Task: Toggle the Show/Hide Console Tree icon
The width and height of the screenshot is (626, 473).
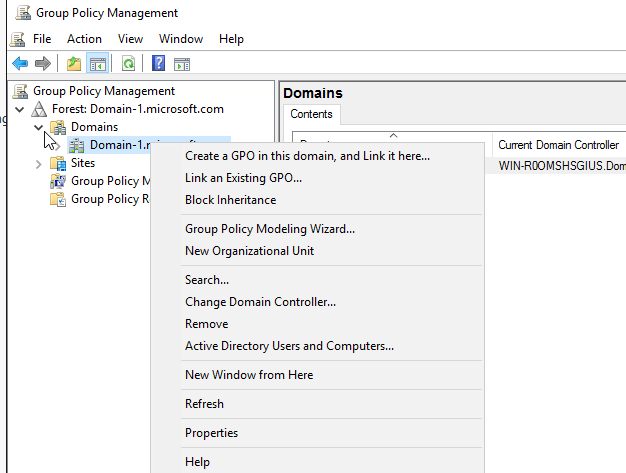Action: pos(97,63)
